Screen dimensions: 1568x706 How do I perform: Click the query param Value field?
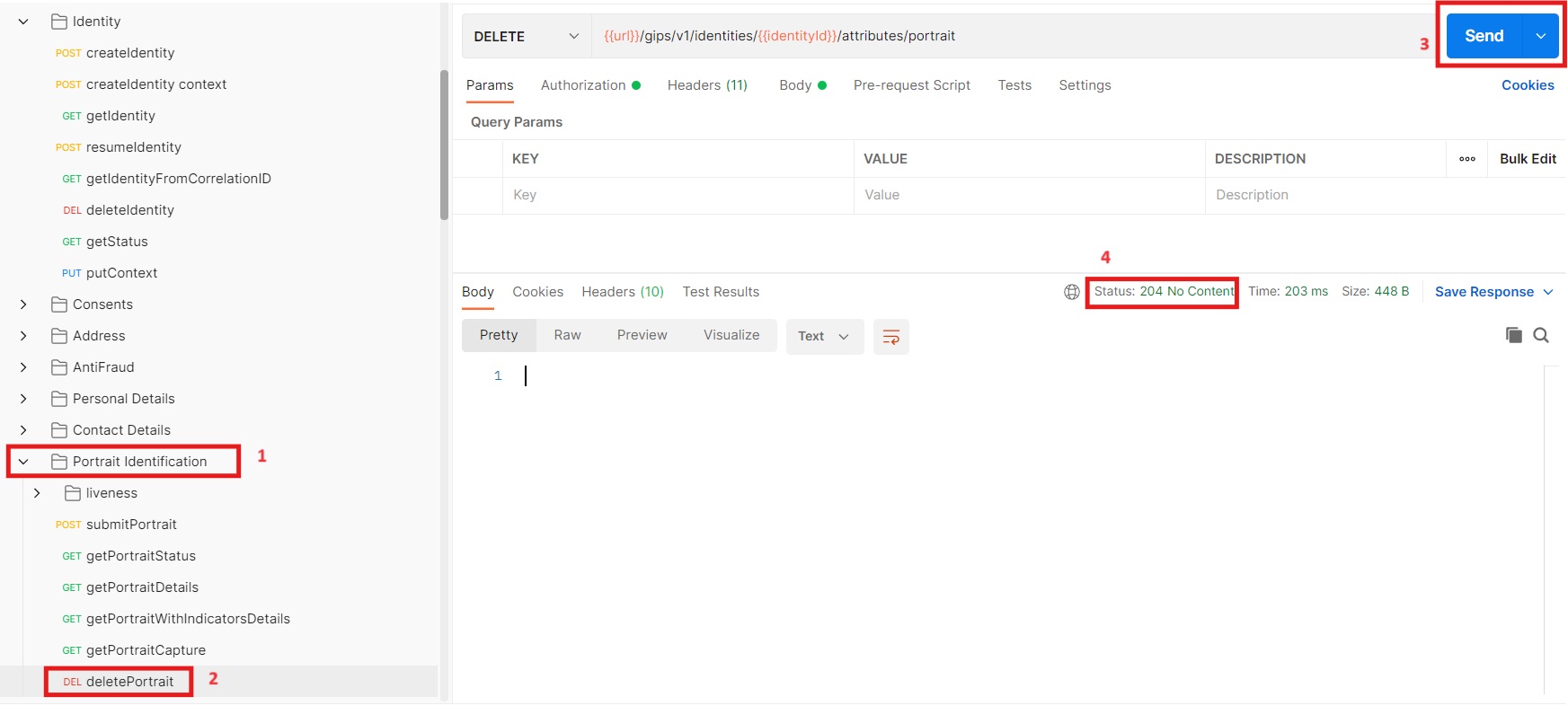(1029, 195)
